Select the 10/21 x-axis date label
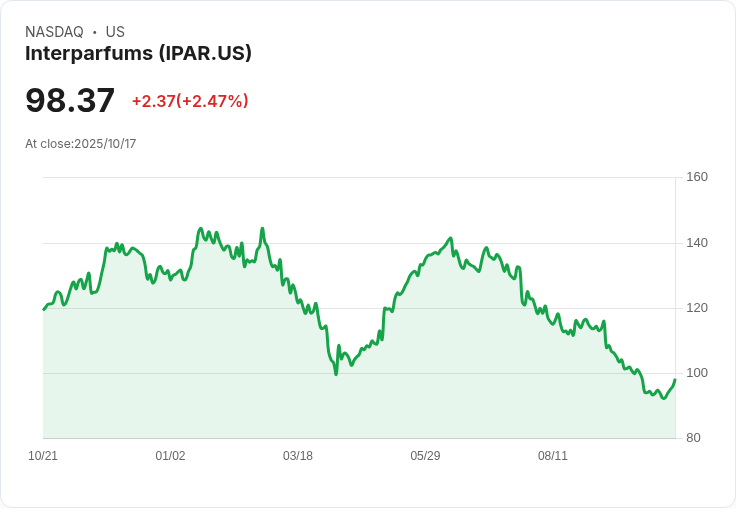The height and width of the screenshot is (508, 736). coord(43,456)
